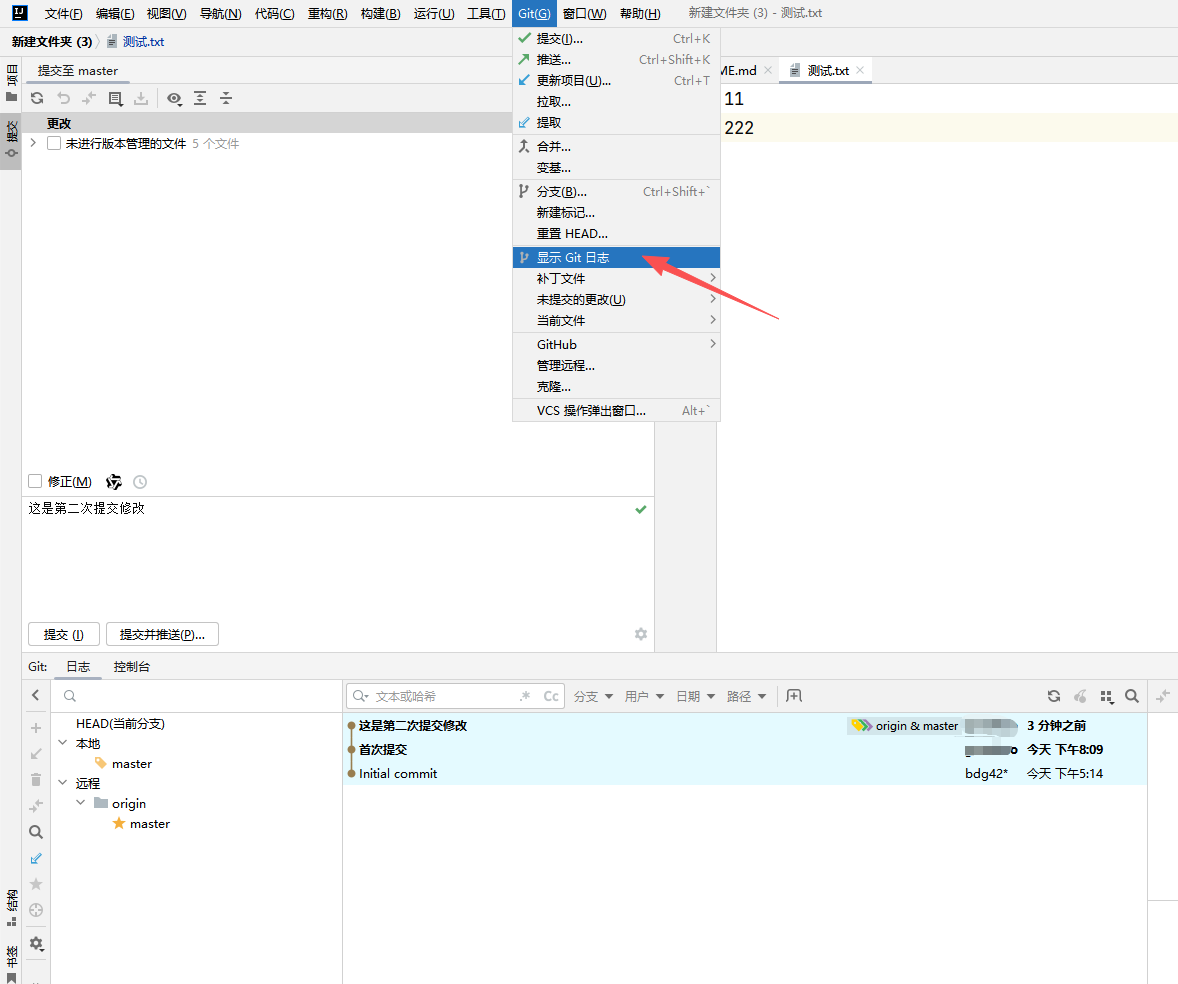The image size is (1178, 984).
Task: Select the Initial commit log row
Action: click(745, 774)
